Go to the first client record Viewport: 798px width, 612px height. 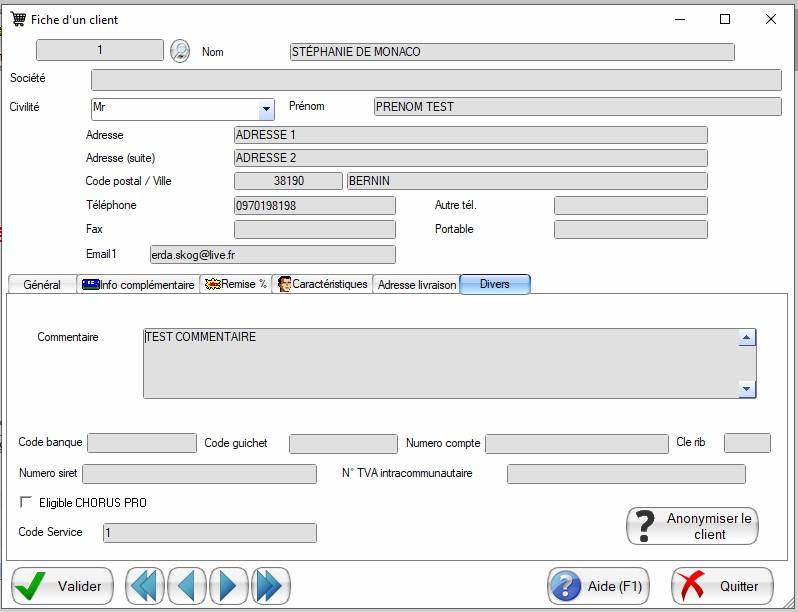145,586
